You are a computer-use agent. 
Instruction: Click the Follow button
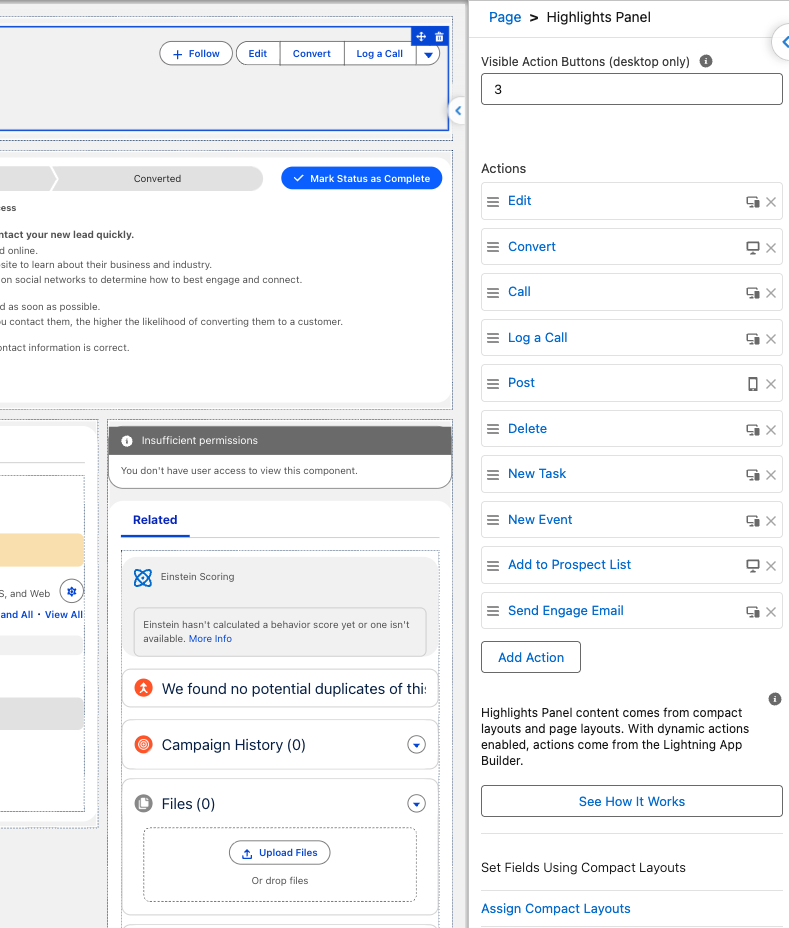click(x=196, y=54)
